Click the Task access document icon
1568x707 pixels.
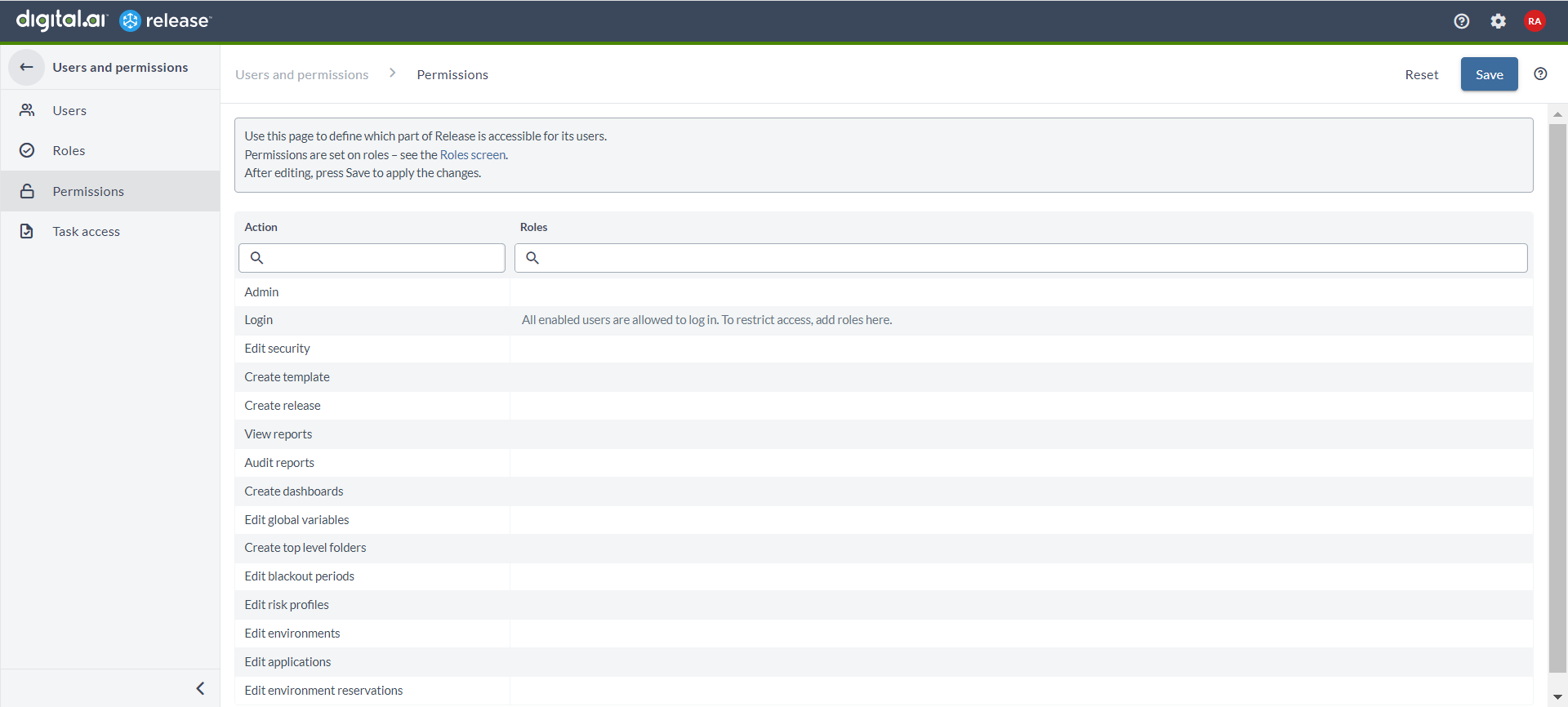(27, 231)
